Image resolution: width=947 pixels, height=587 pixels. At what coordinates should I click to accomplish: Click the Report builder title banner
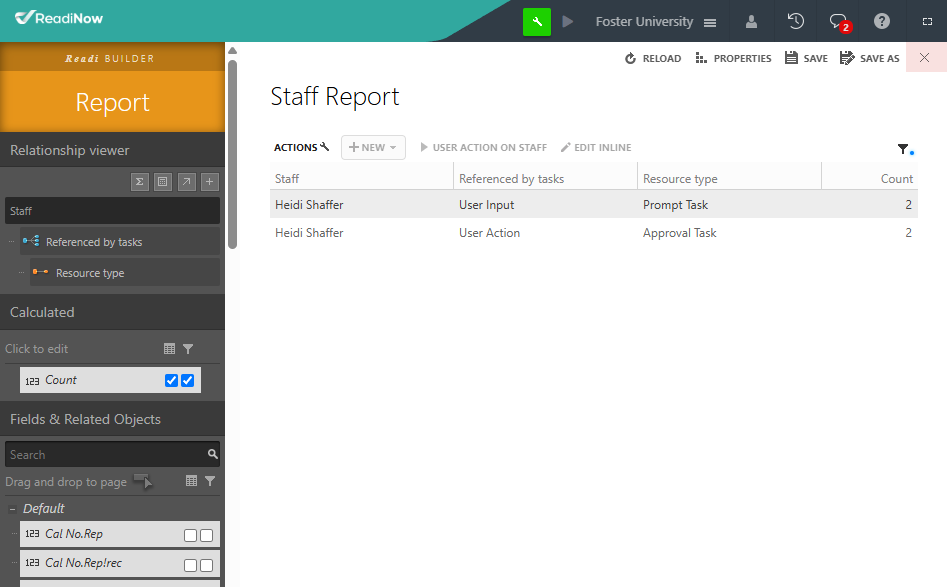tap(112, 102)
